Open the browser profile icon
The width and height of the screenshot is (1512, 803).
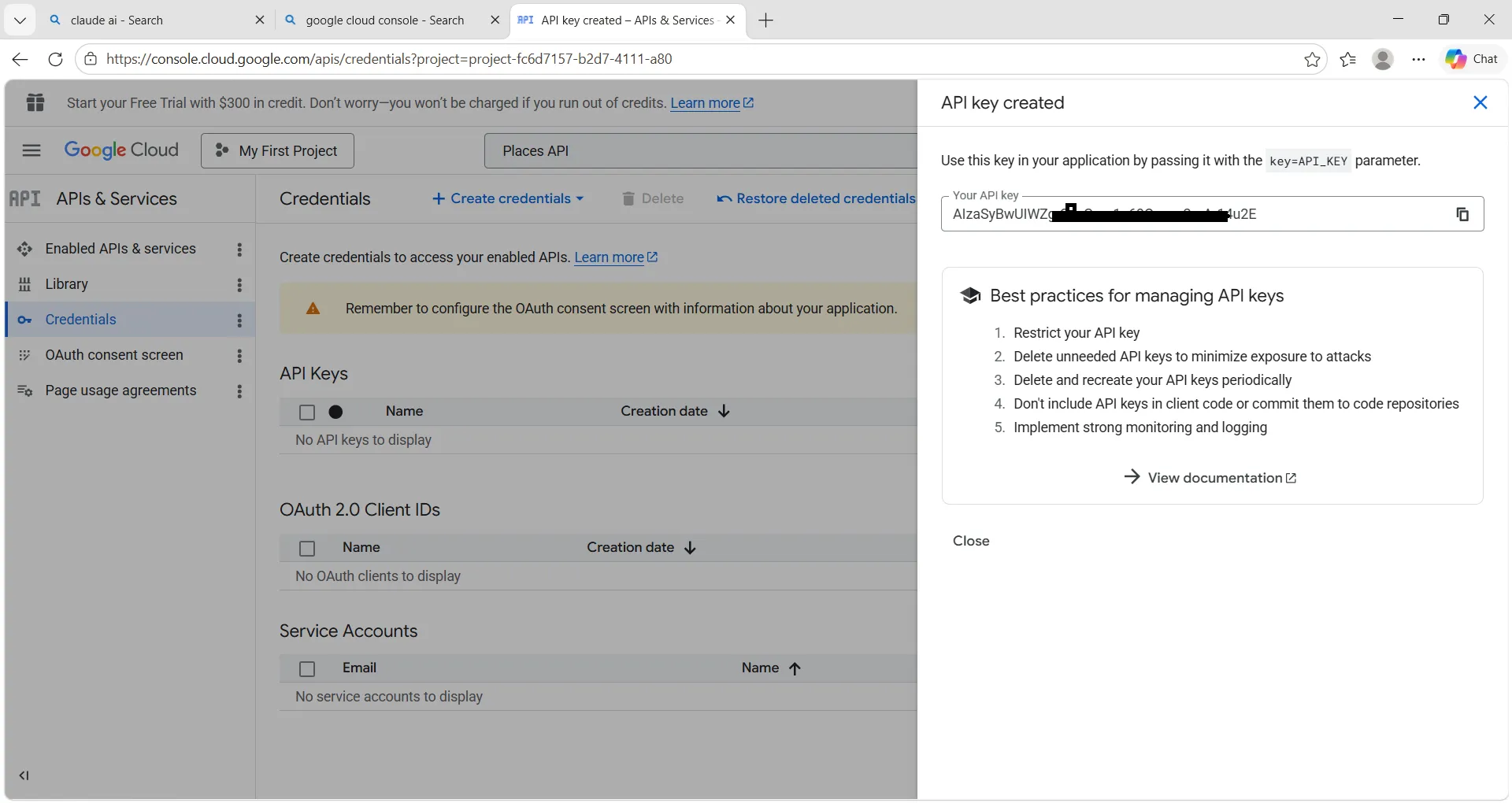pos(1382,60)
